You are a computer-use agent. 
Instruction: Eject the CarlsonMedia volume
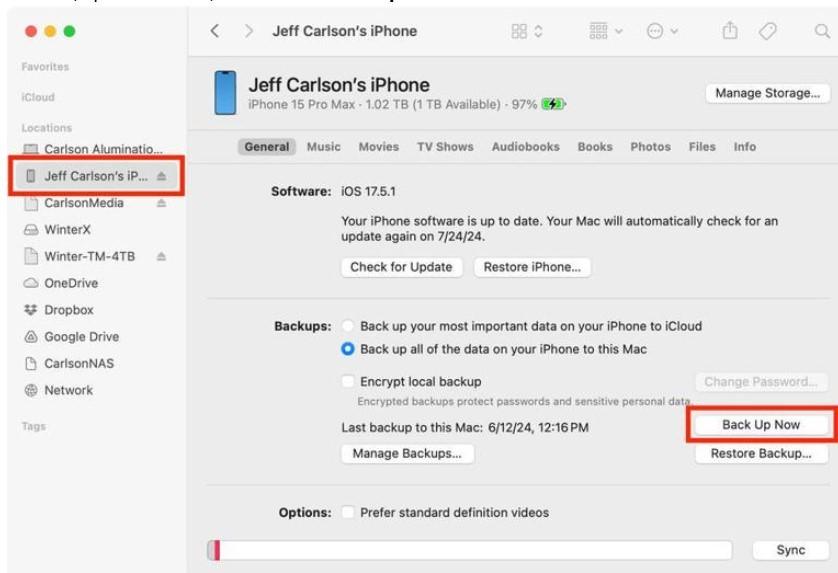[x=162, y=203]
